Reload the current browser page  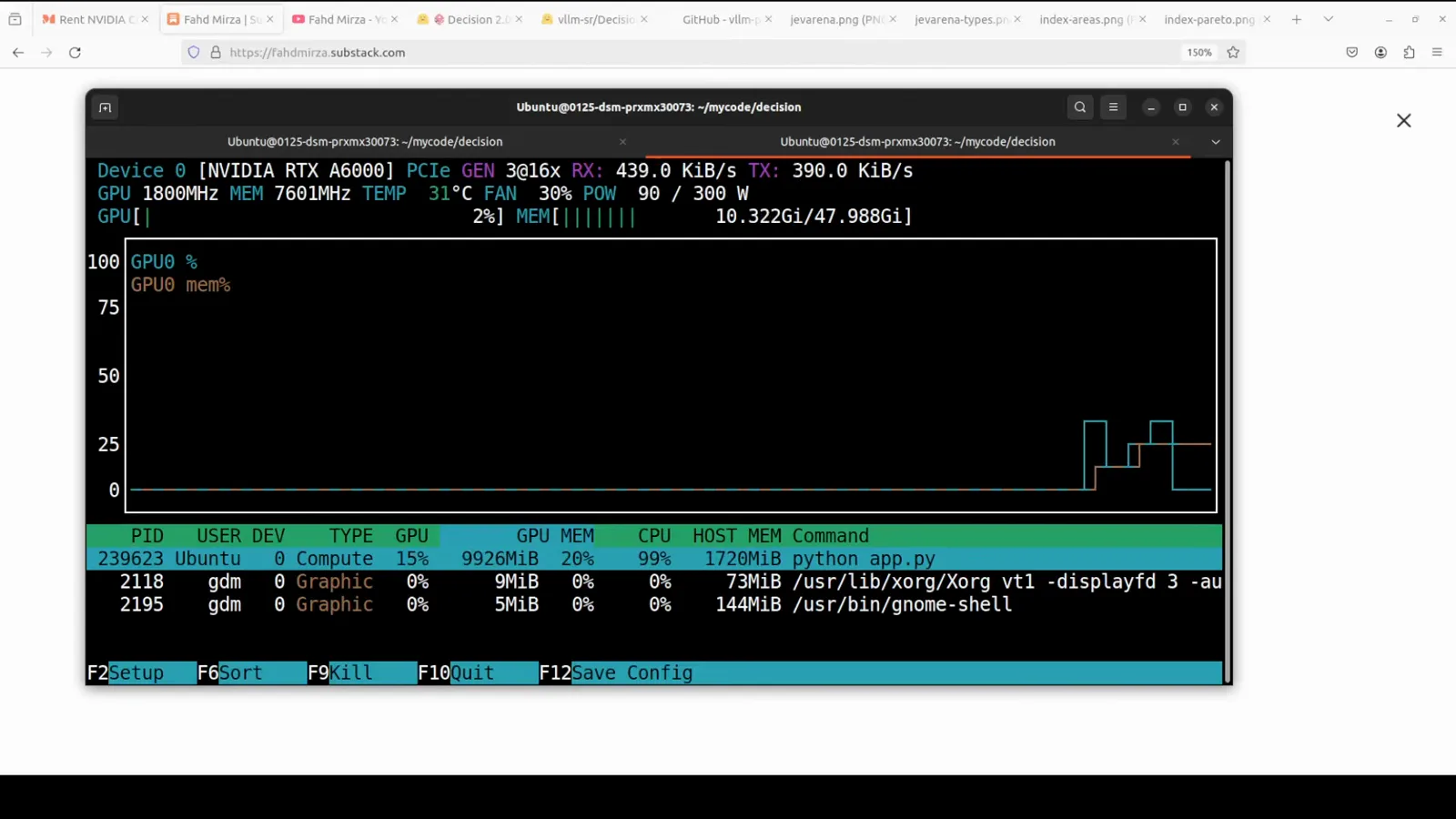pyautogui.click(x=76, y=53)
